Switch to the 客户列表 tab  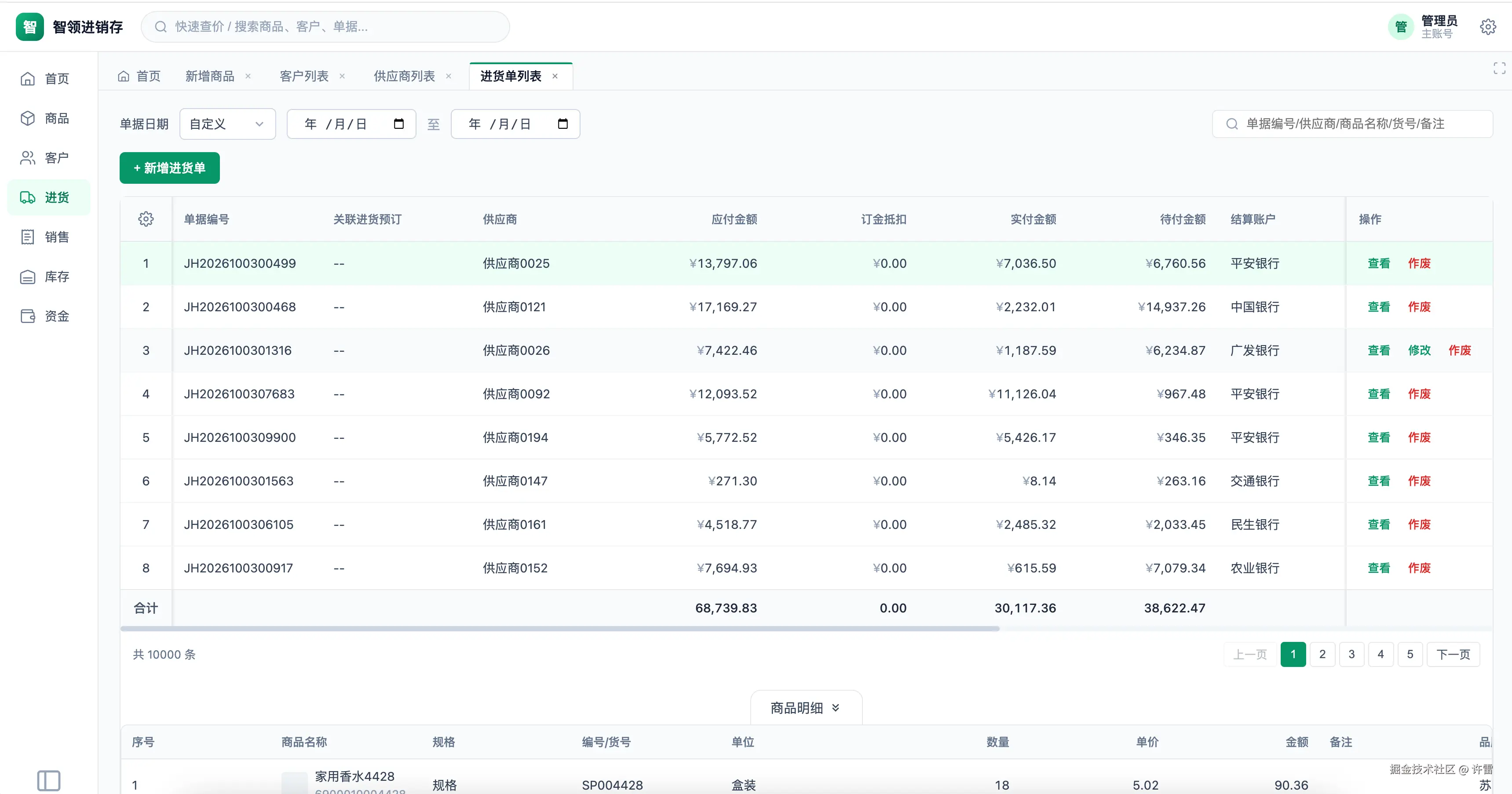point(304,76)
